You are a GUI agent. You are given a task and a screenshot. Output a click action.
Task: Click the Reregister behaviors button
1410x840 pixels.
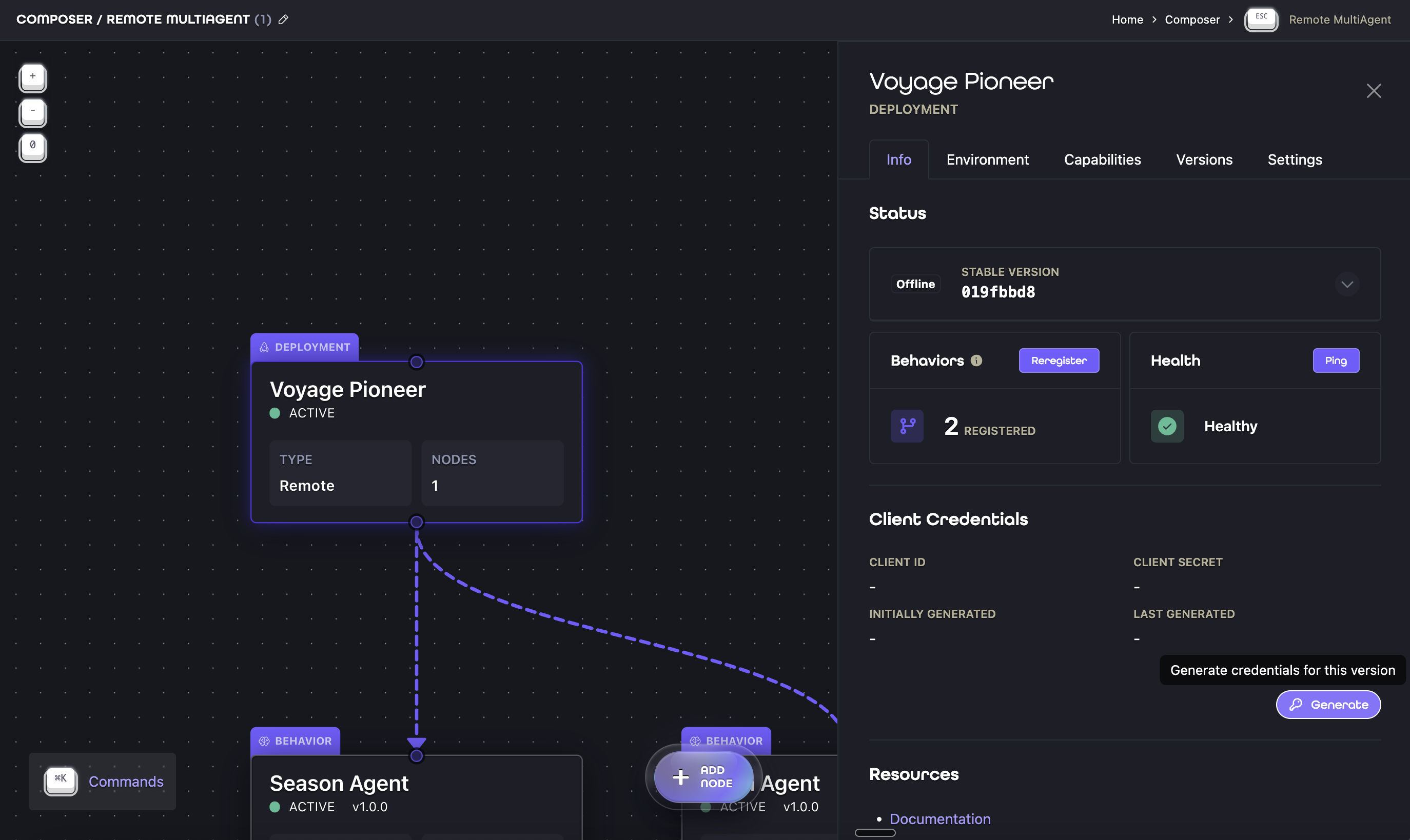coord(1059,361)
